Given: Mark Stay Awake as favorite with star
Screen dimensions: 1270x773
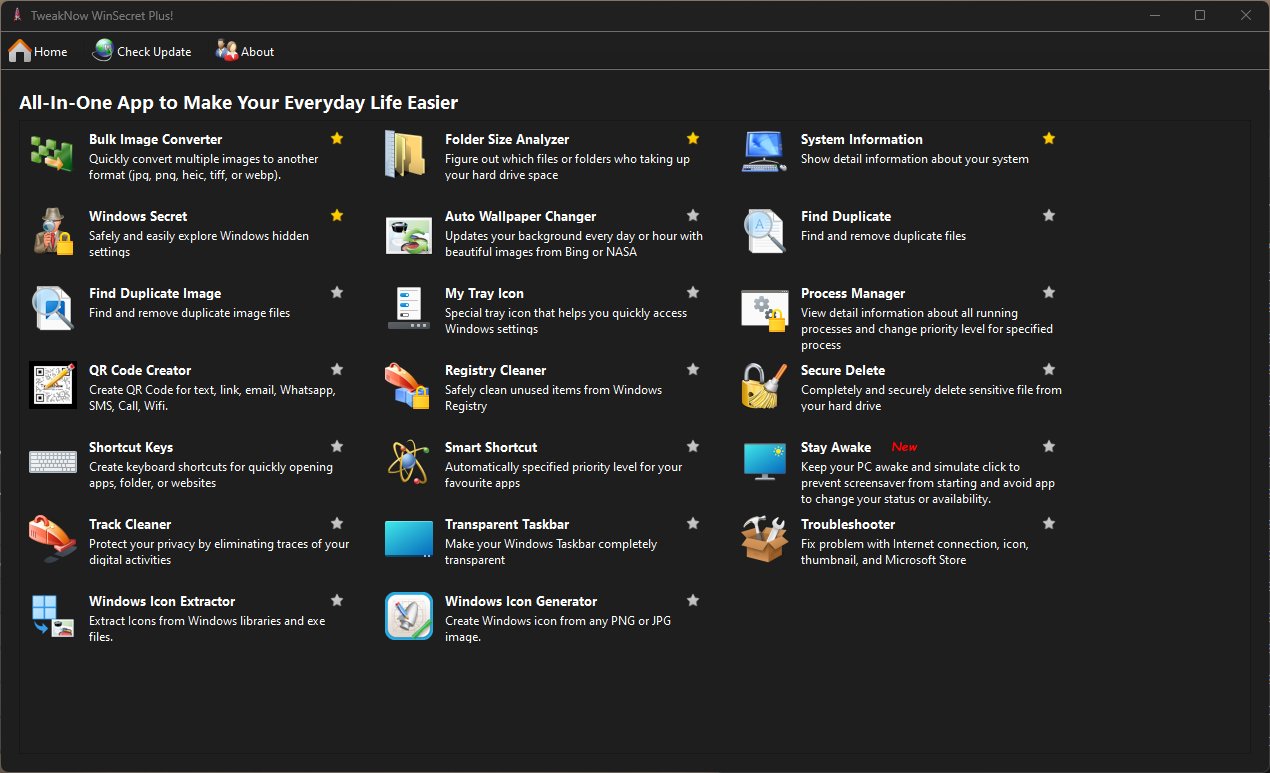Looking at the screenshot, I should pyautogui.click(x=1049, y=446).
